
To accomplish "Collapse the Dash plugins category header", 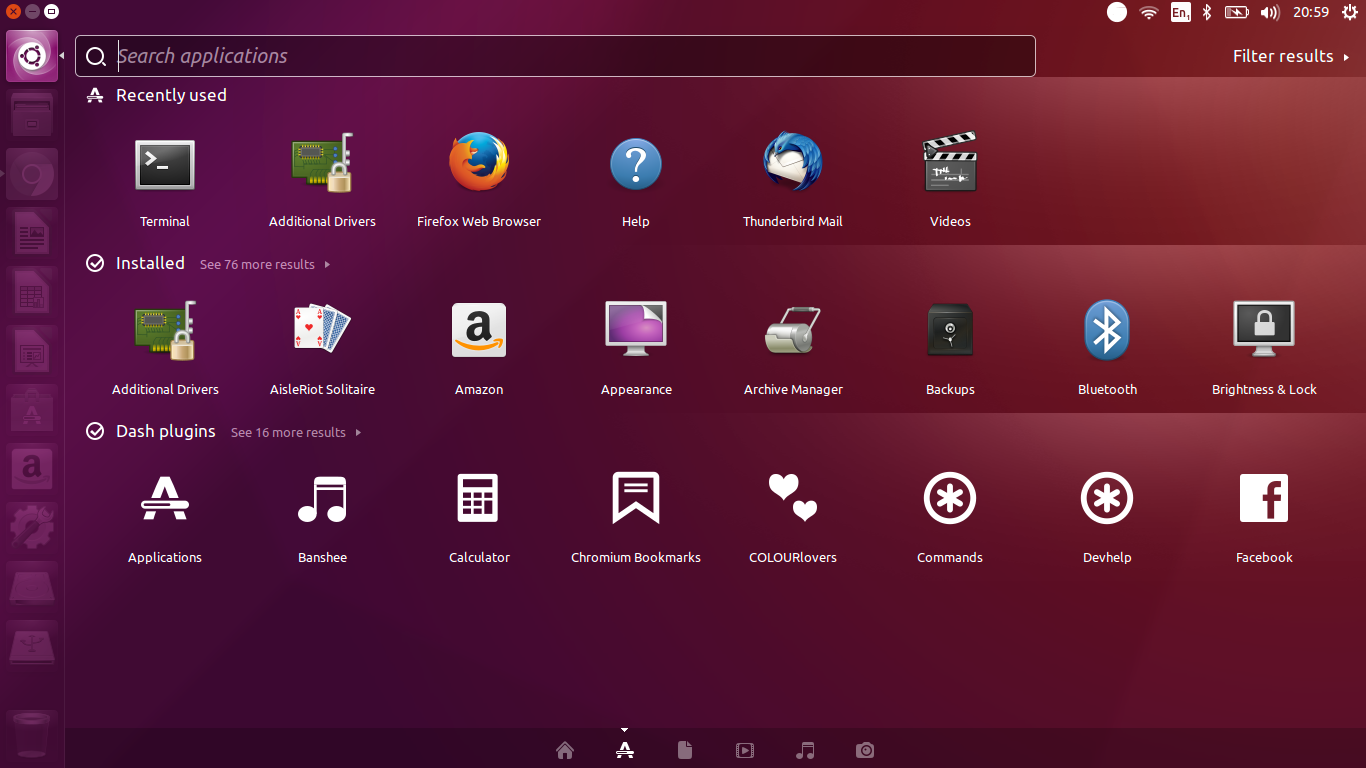I will (x=151, y=431).
